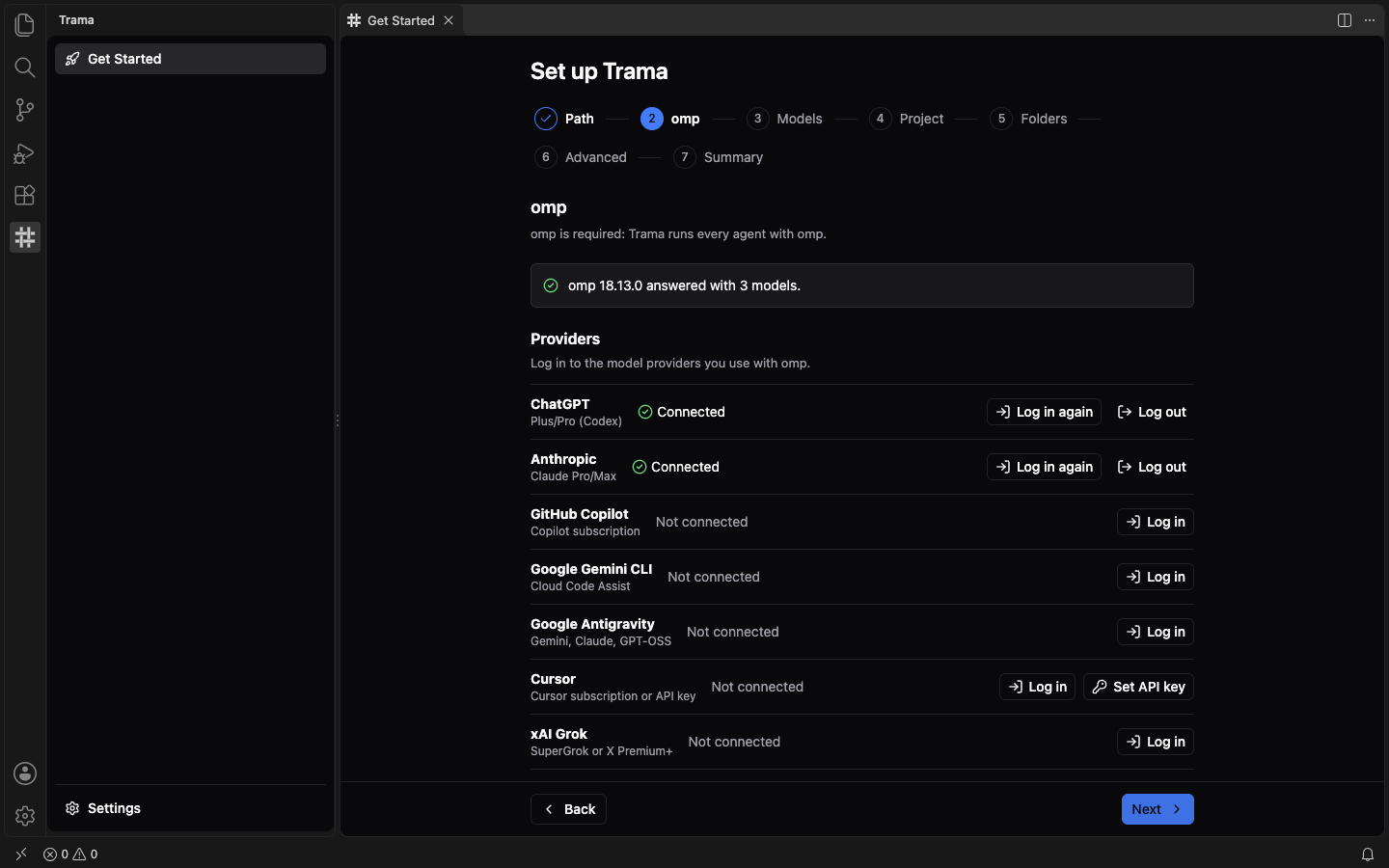Log out of Anthropic

tap(1152, 467)
